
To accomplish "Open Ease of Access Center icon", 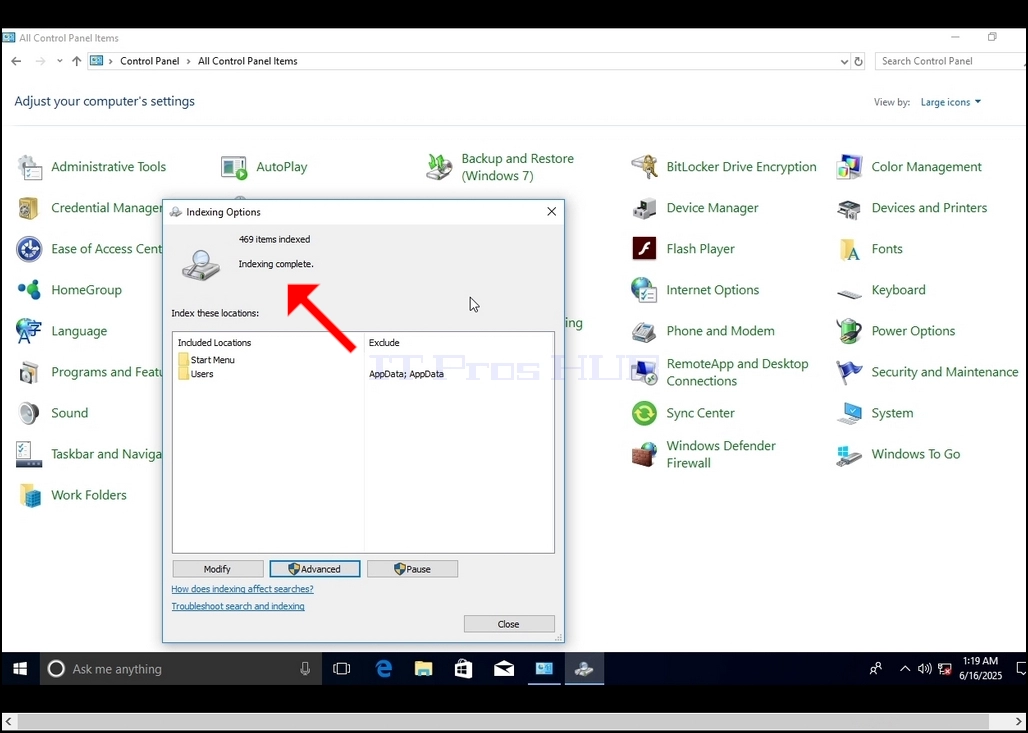I will tap(30, 249).
